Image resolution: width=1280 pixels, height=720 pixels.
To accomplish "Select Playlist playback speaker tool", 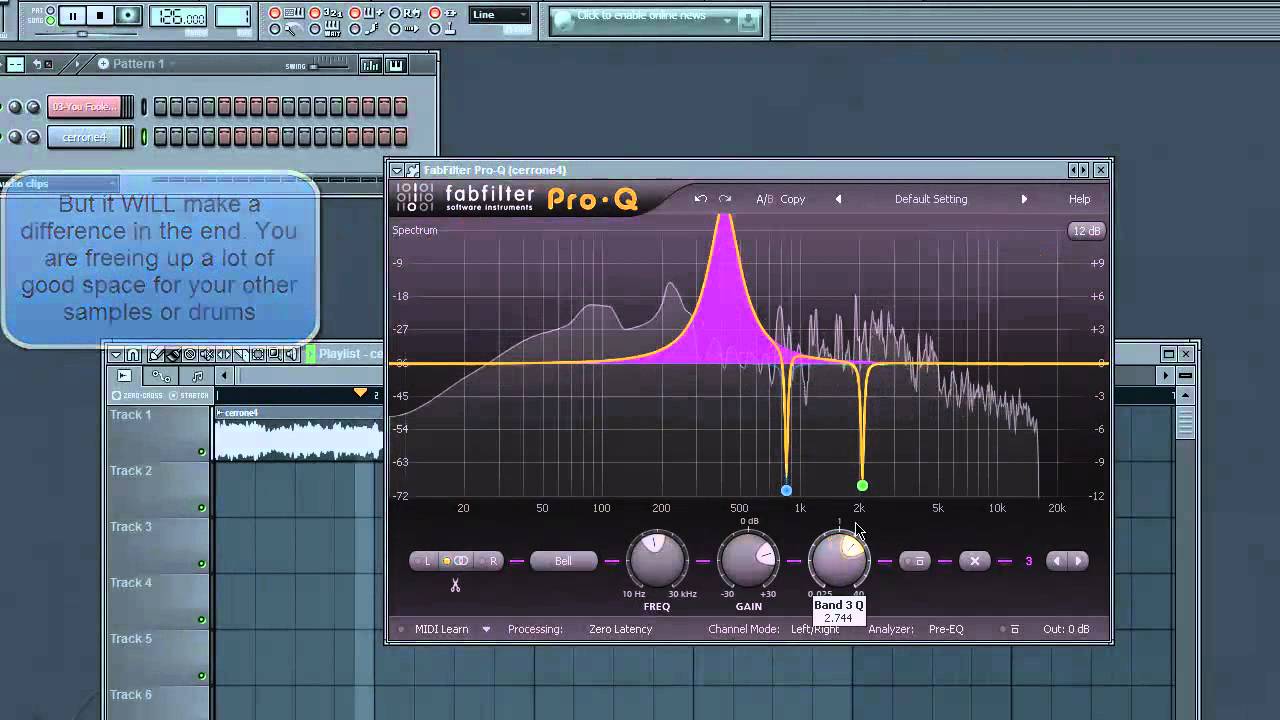I will (291, 355).
